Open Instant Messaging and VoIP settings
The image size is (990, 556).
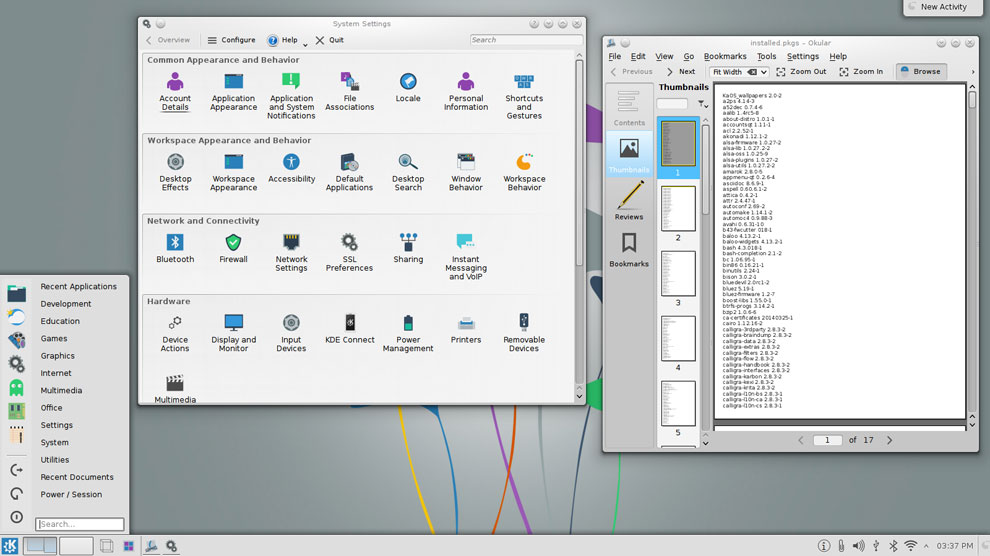(466, 257)
